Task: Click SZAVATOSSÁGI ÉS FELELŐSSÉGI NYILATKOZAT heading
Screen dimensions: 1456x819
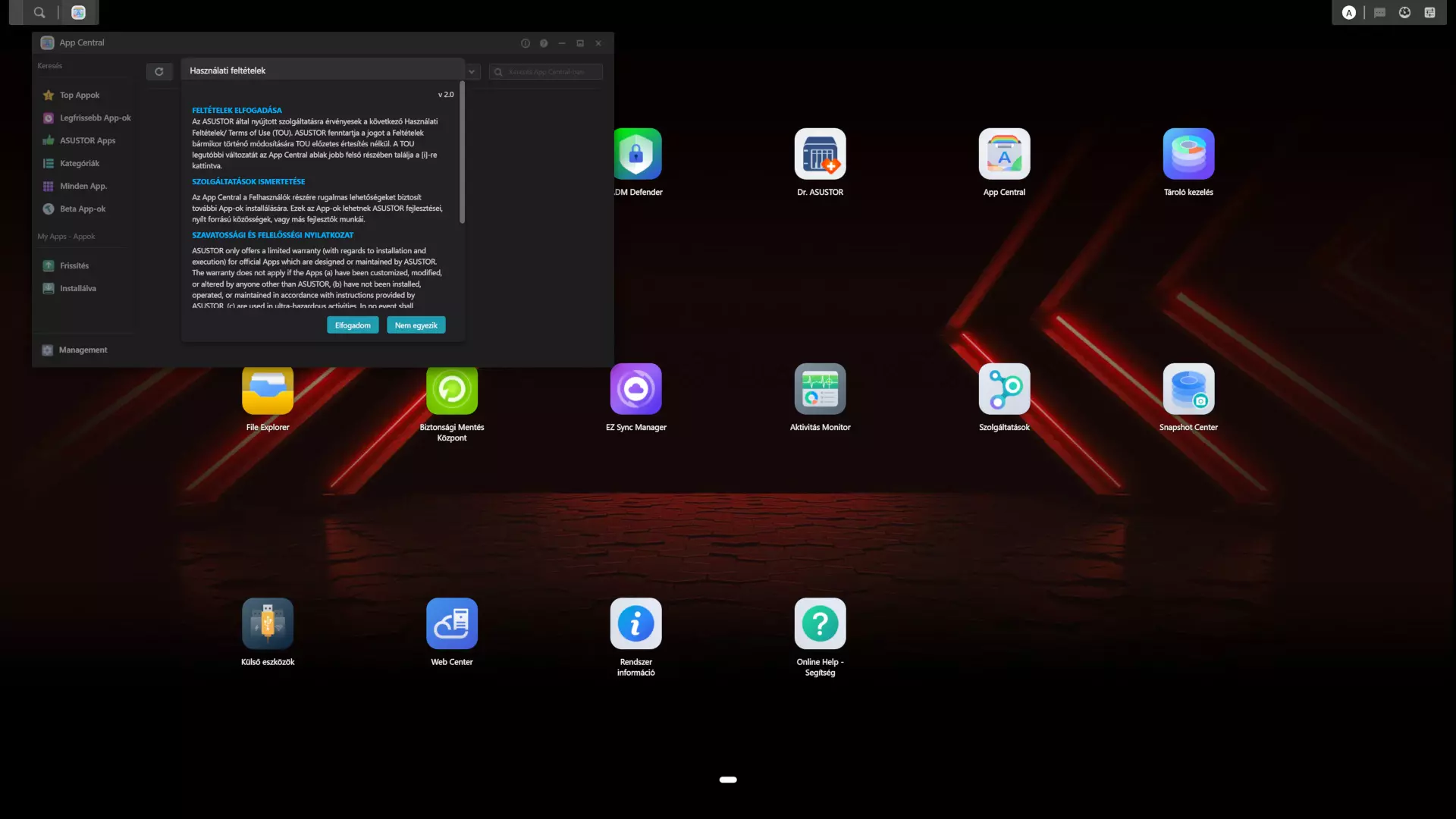Action: pos(273,235)
